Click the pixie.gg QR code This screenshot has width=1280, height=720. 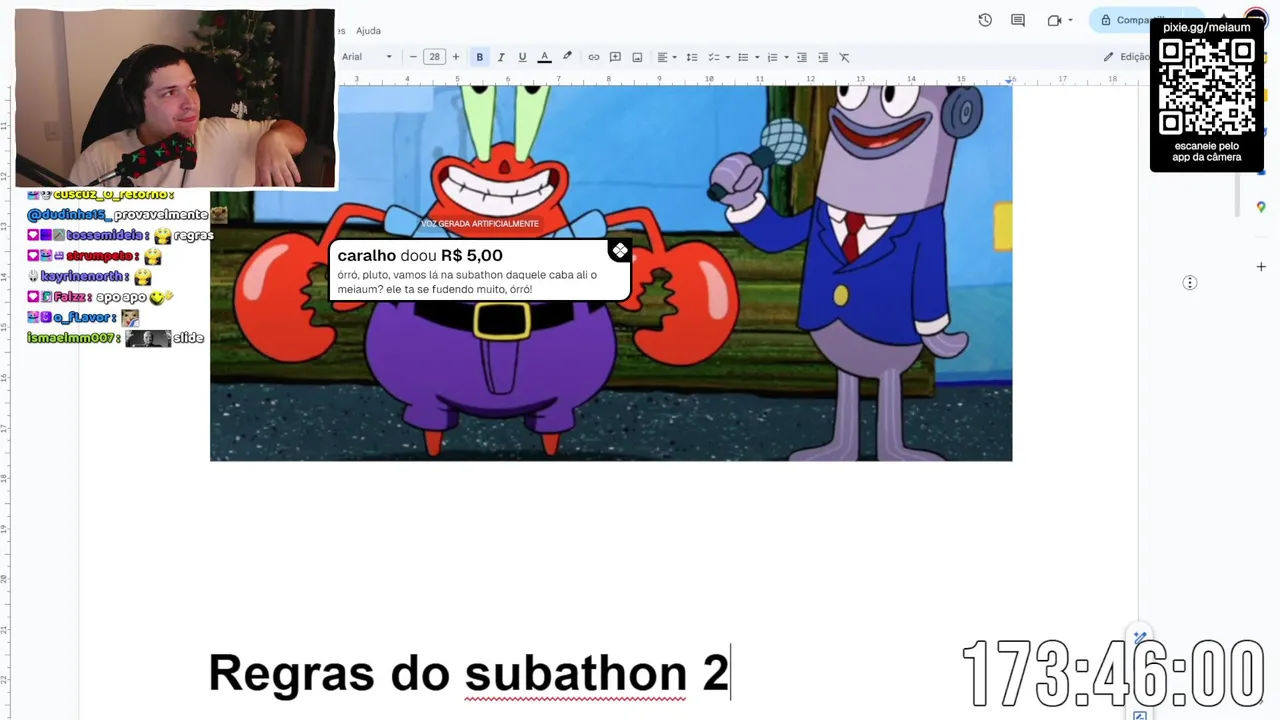[1207, 87]
